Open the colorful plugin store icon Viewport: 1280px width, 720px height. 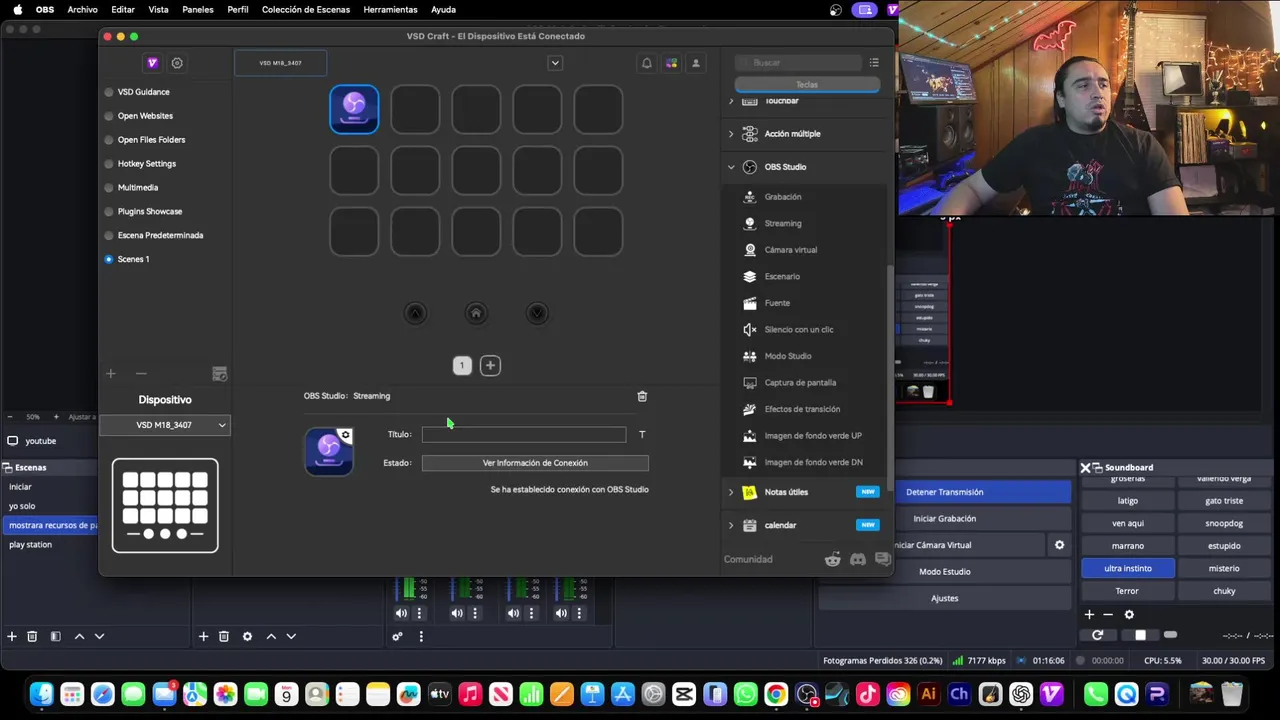click(x=671, y=63)
